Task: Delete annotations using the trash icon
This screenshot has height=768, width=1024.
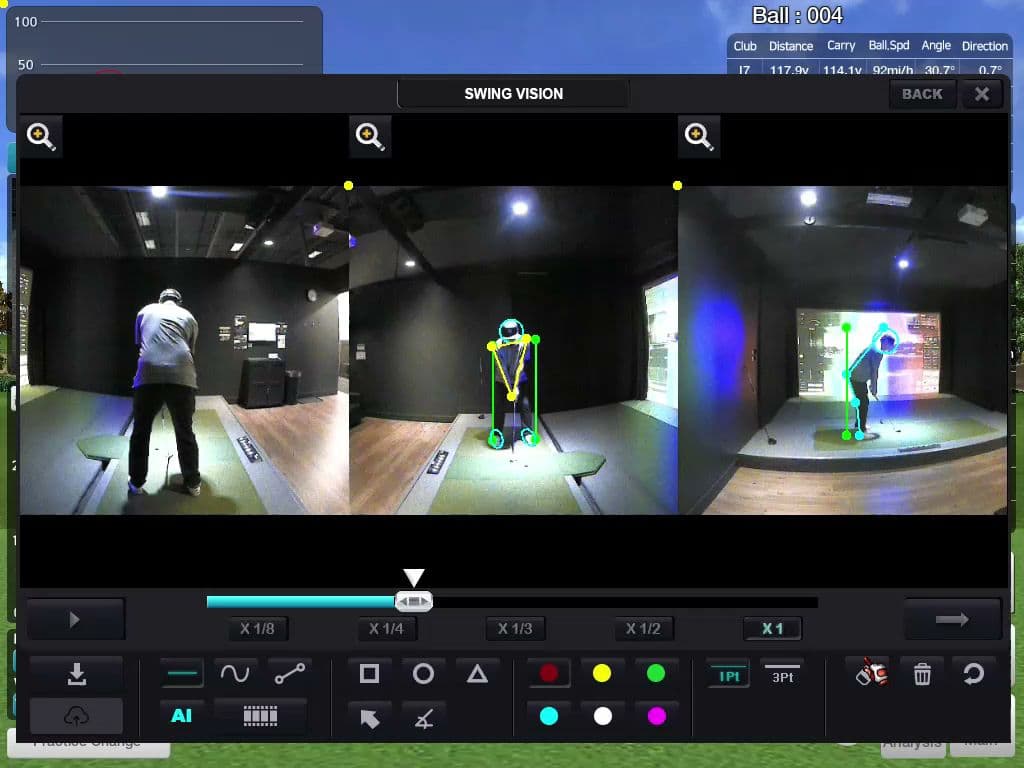Action: click(x=921, y=673)
